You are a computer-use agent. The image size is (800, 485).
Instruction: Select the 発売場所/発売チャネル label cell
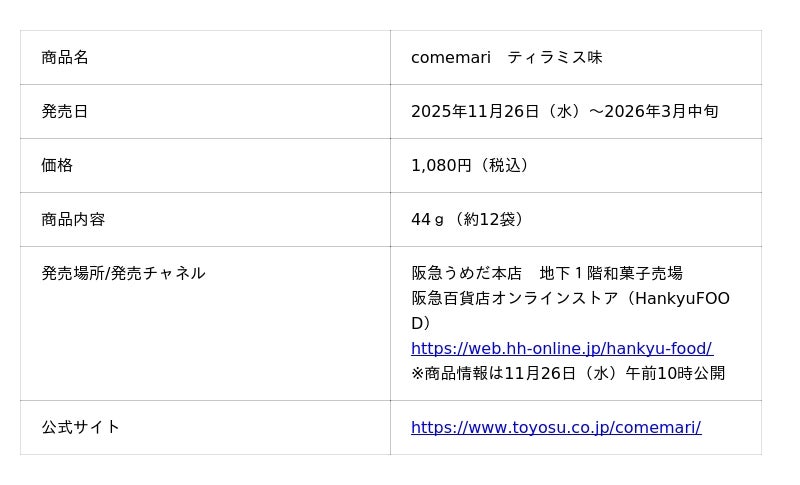[123, 273]
